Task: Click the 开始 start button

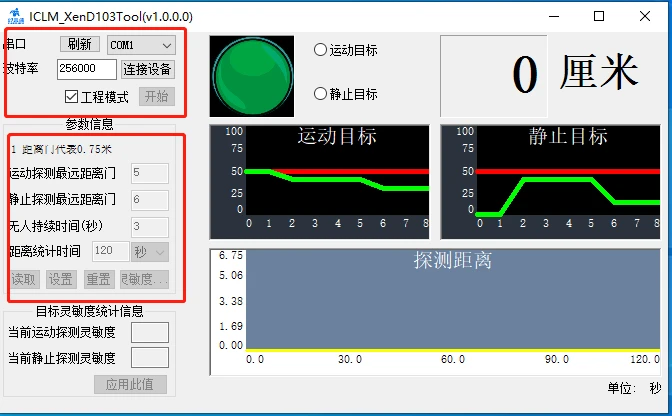Action: point(156,96)
